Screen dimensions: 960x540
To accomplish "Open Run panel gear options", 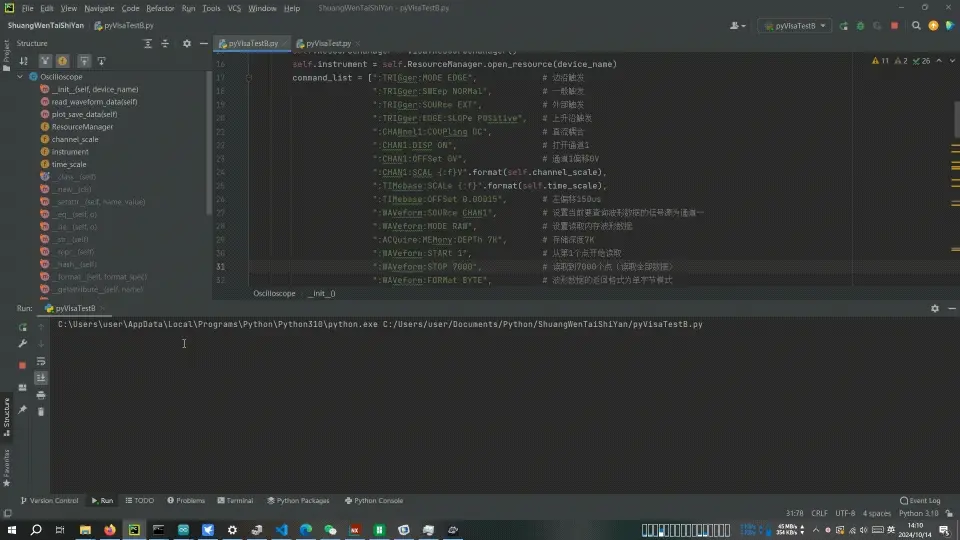I will (935, 309).
